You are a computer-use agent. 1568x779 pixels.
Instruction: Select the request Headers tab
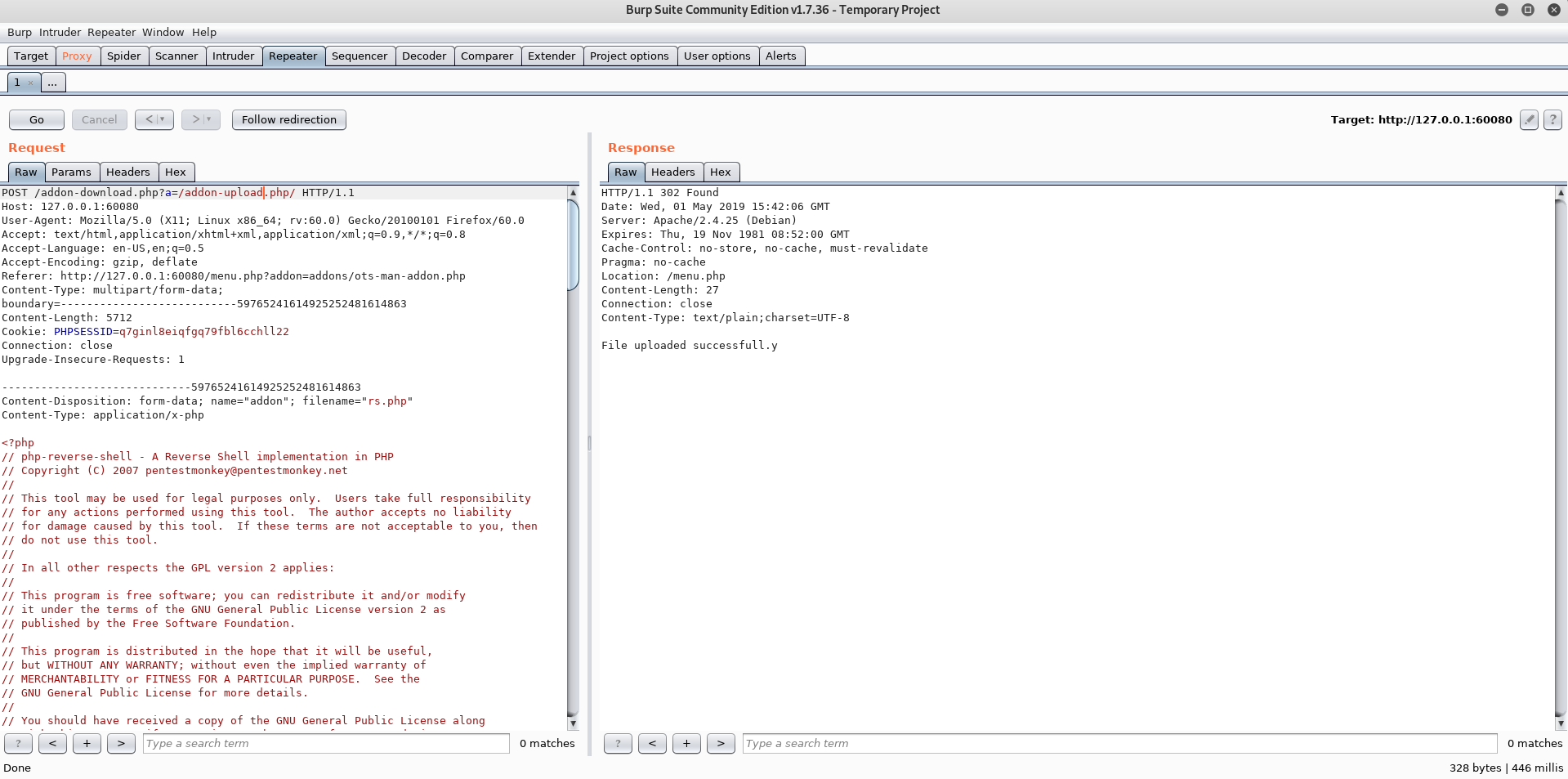(x=128, y=172)
